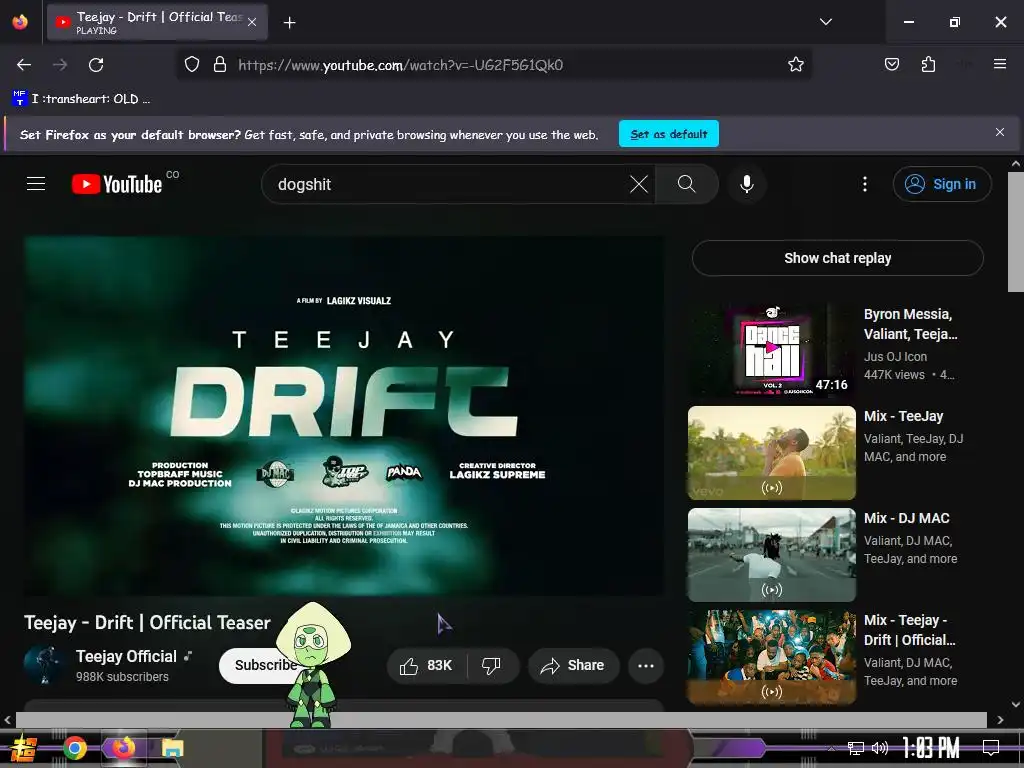The image size is (1024, 768).
Task: Close the Teejay - Drift tab
Action: click(x=252, y=23)
